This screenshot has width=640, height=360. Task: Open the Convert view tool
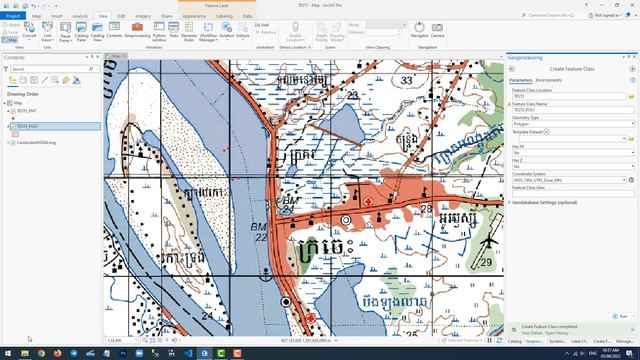pos(29,31)
